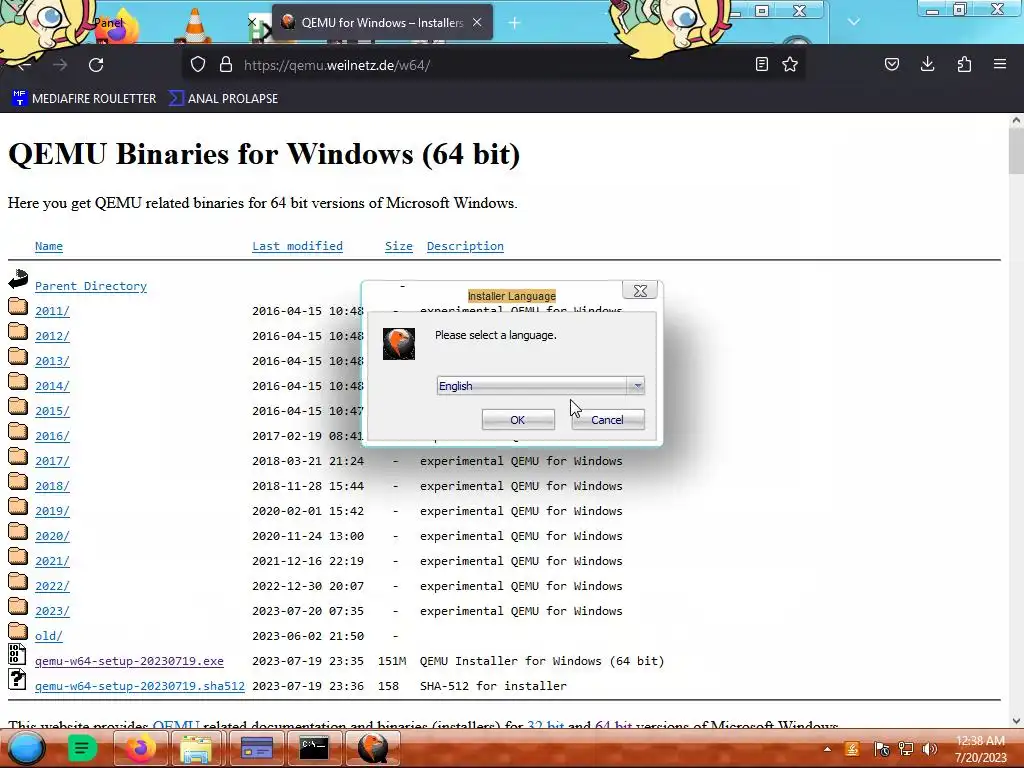Click the address bar URL field
Screen dimensions: 1024x768
[493, 65]
